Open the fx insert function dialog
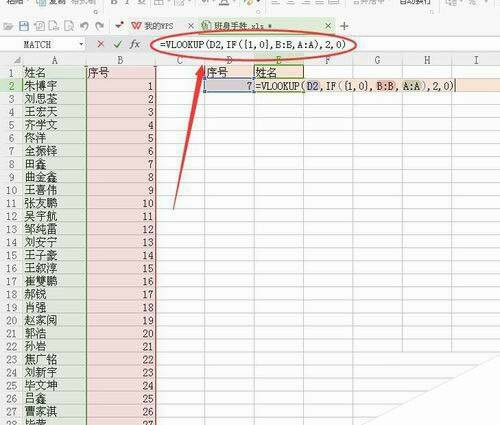Screen dimensions: 500x425 [x=134, y=44]
